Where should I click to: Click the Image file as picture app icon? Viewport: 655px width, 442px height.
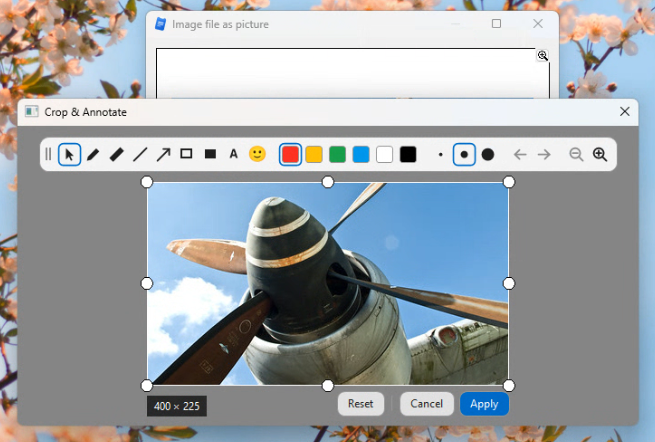coord(160,24)
